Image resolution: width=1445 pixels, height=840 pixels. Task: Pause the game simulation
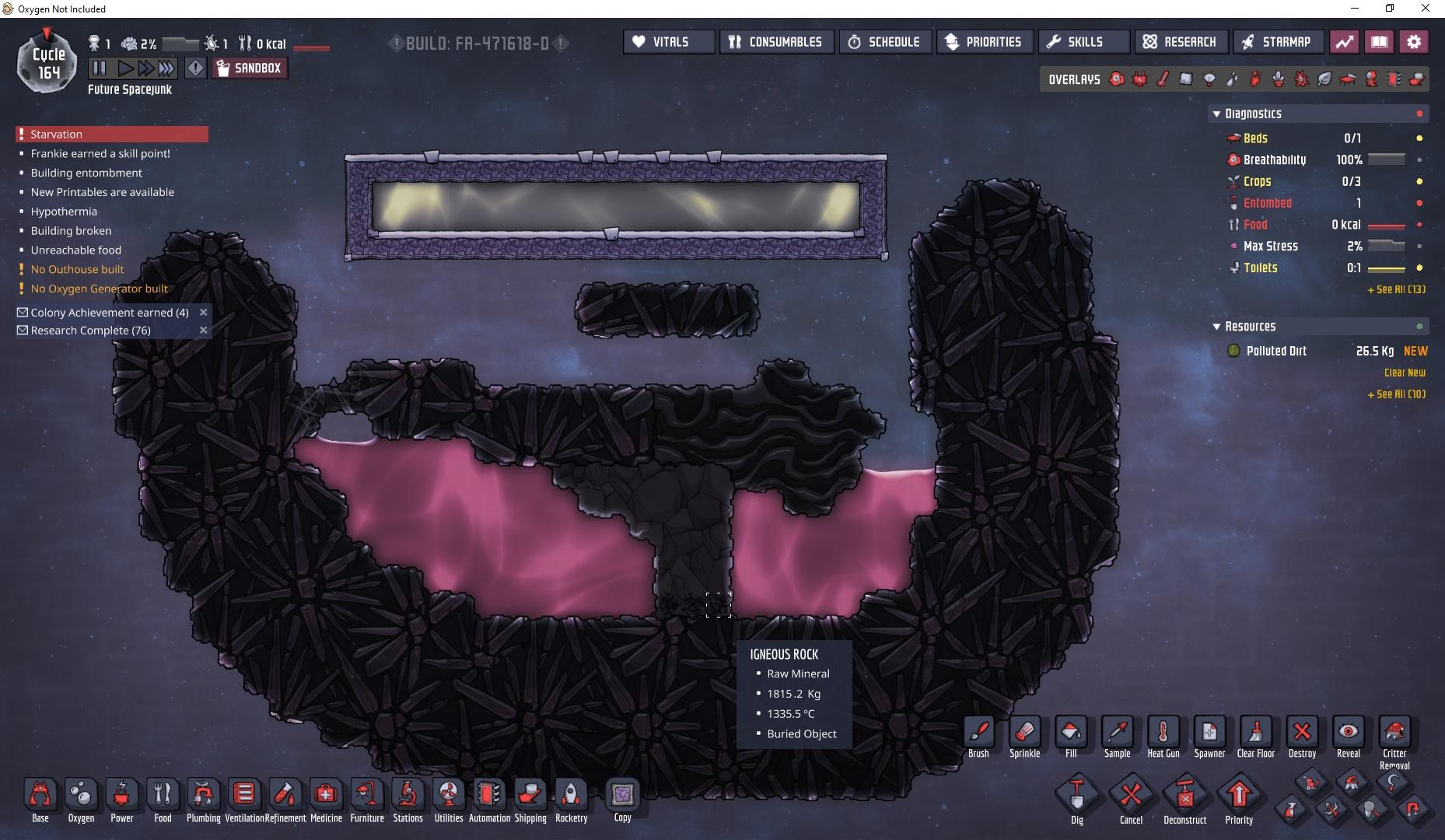[x=99, y=68]
